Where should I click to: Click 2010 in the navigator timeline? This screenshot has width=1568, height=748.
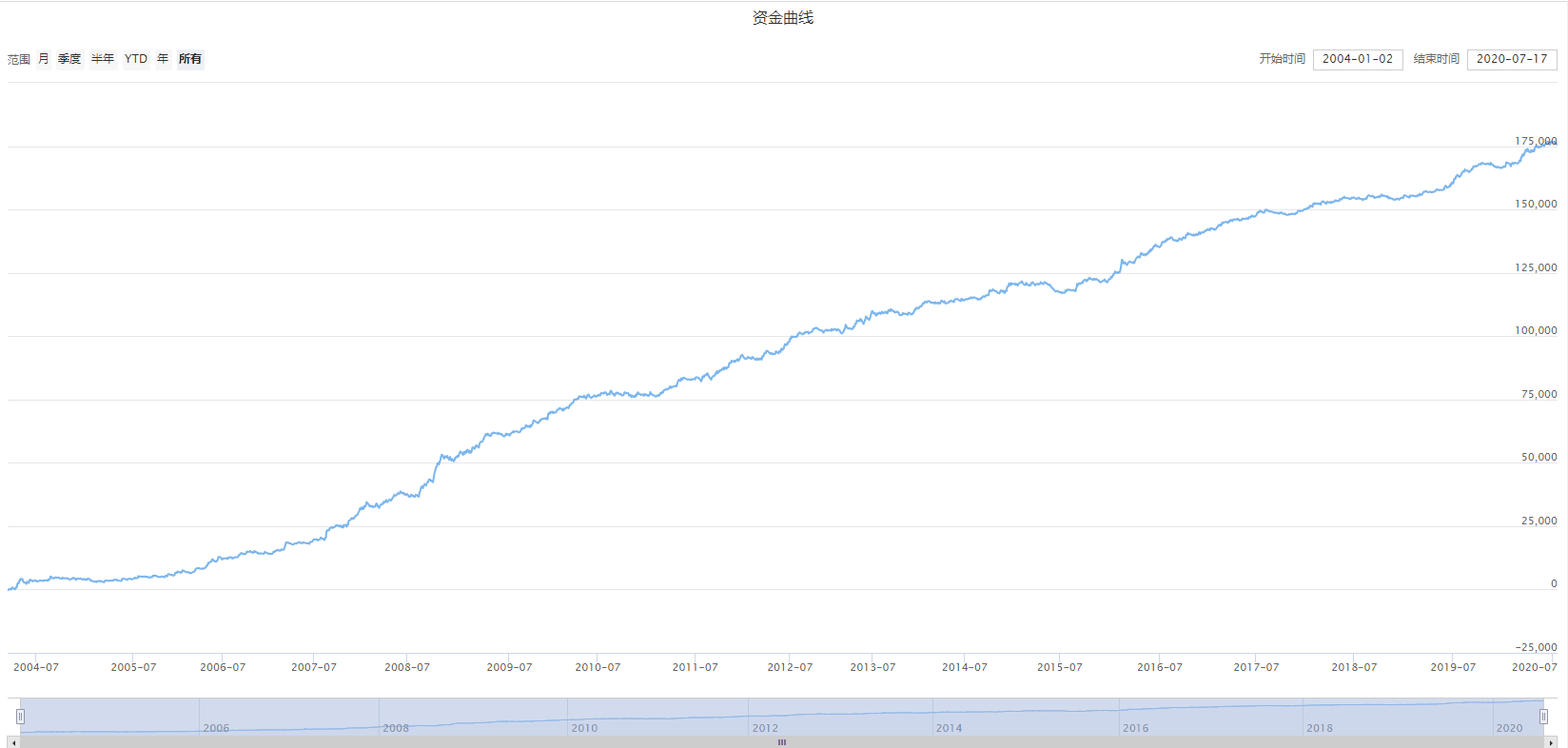(584, 728)
